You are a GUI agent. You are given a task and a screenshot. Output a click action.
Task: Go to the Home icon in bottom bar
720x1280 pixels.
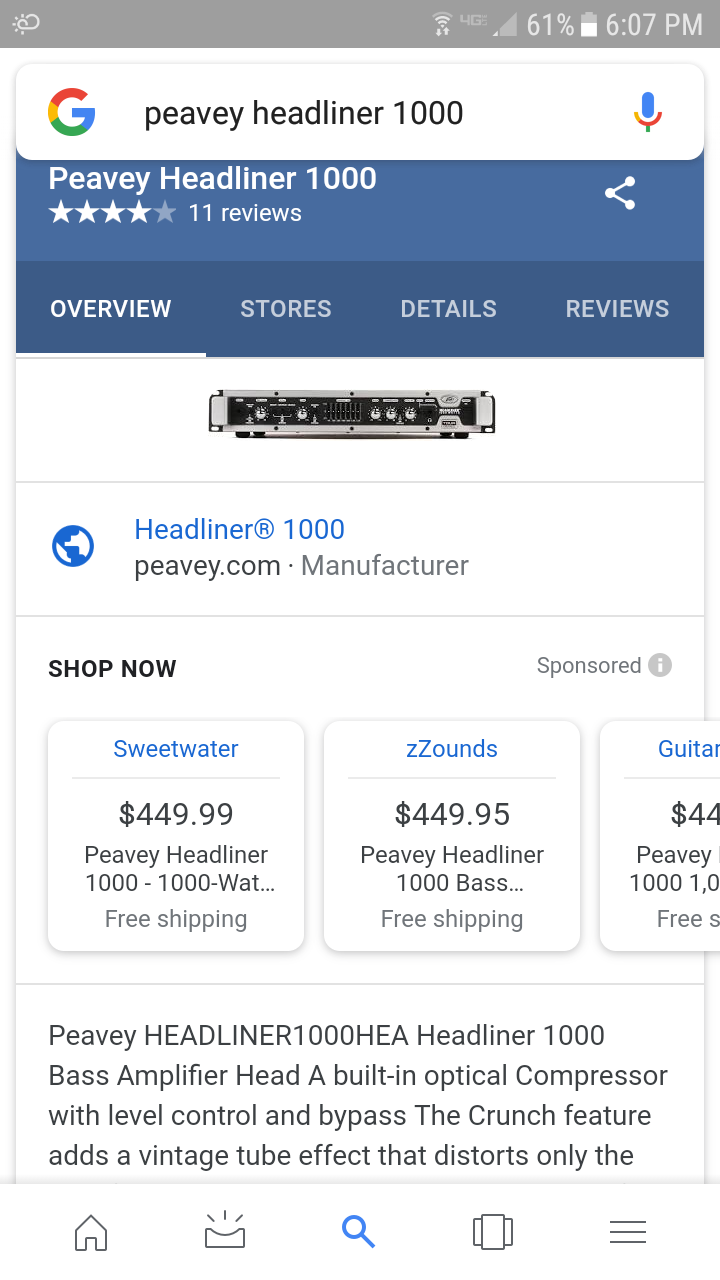click(91, 1231)
